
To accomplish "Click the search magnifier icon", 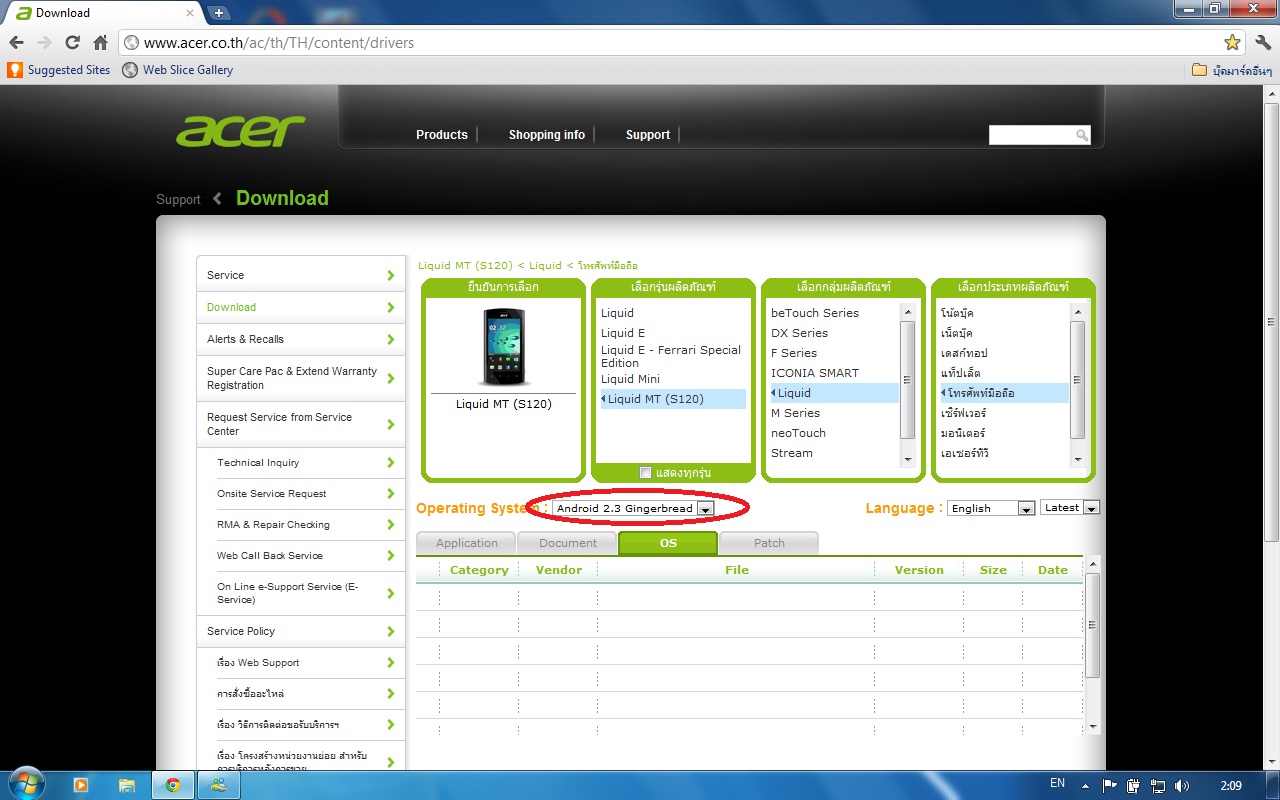I will (x=1082, y=135).
